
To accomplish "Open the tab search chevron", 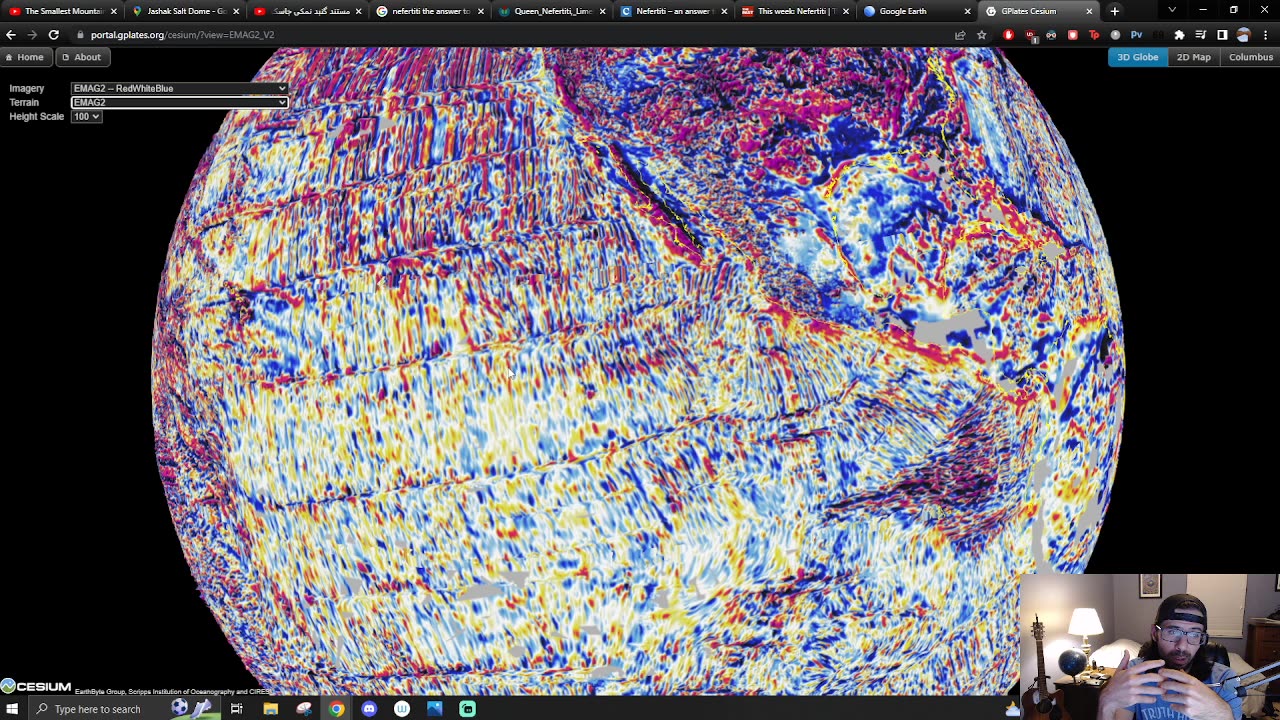I will (x=1172, y=11).
